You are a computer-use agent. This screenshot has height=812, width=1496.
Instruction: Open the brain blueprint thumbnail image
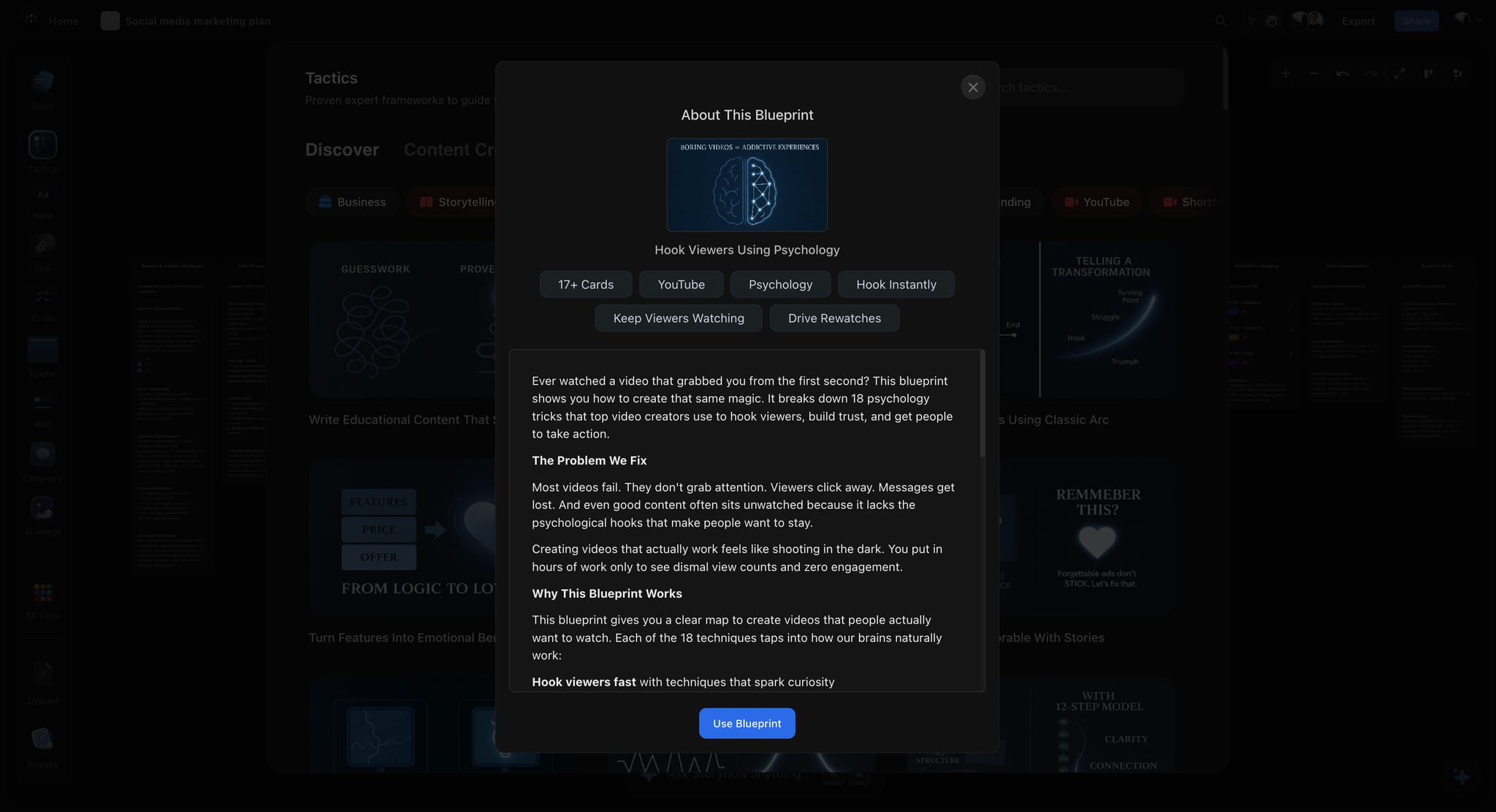point(747,185)
